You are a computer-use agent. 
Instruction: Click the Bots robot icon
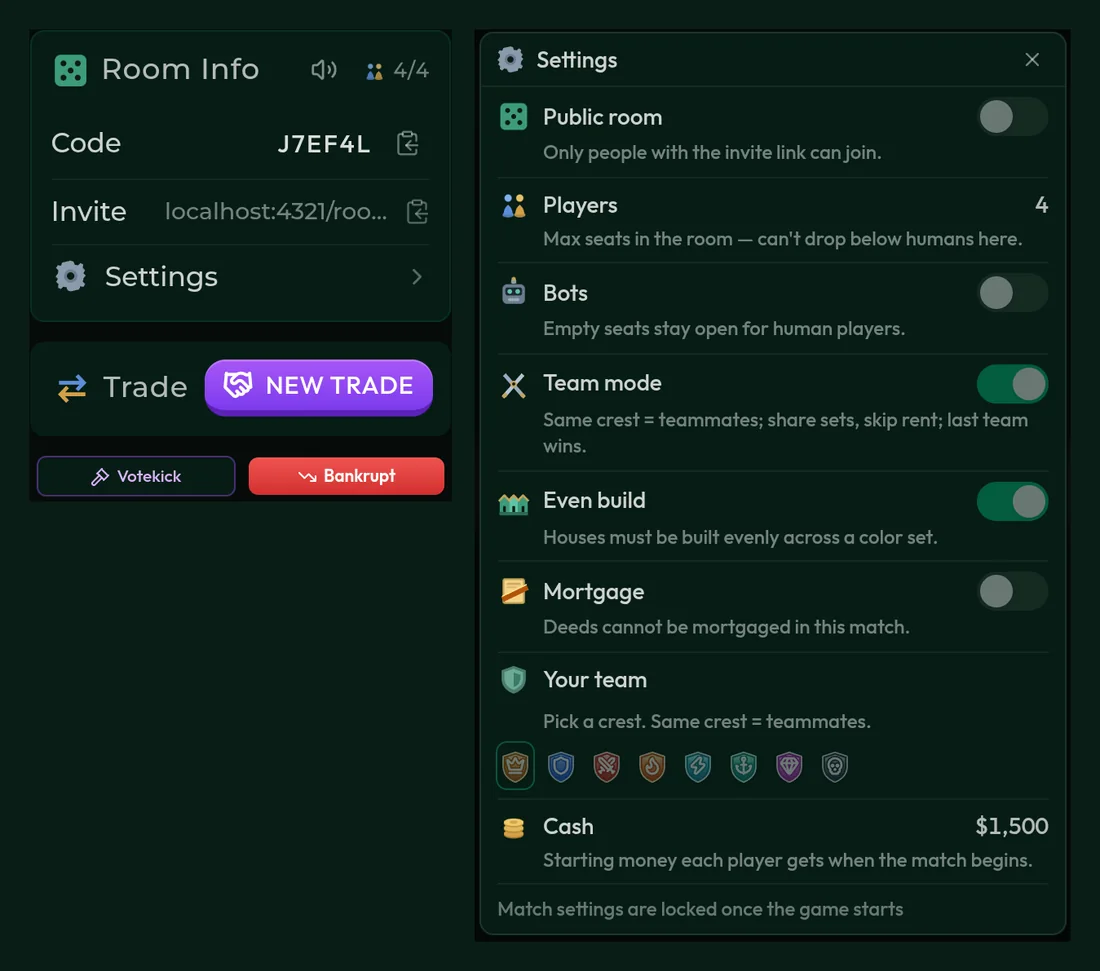[x=514, y=290]
